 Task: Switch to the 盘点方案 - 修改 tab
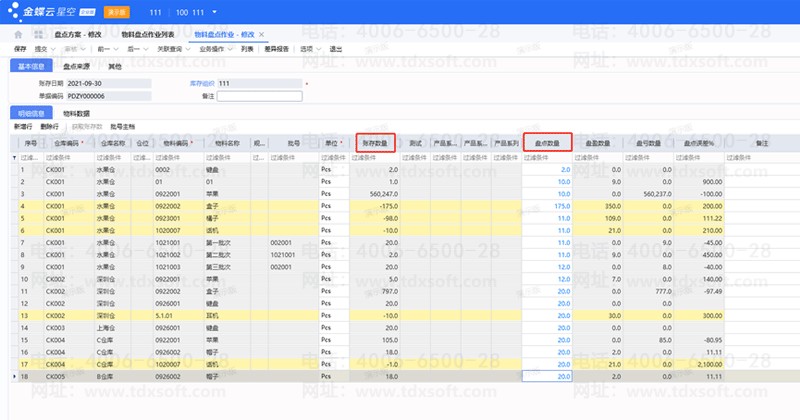tap(79, 34)
